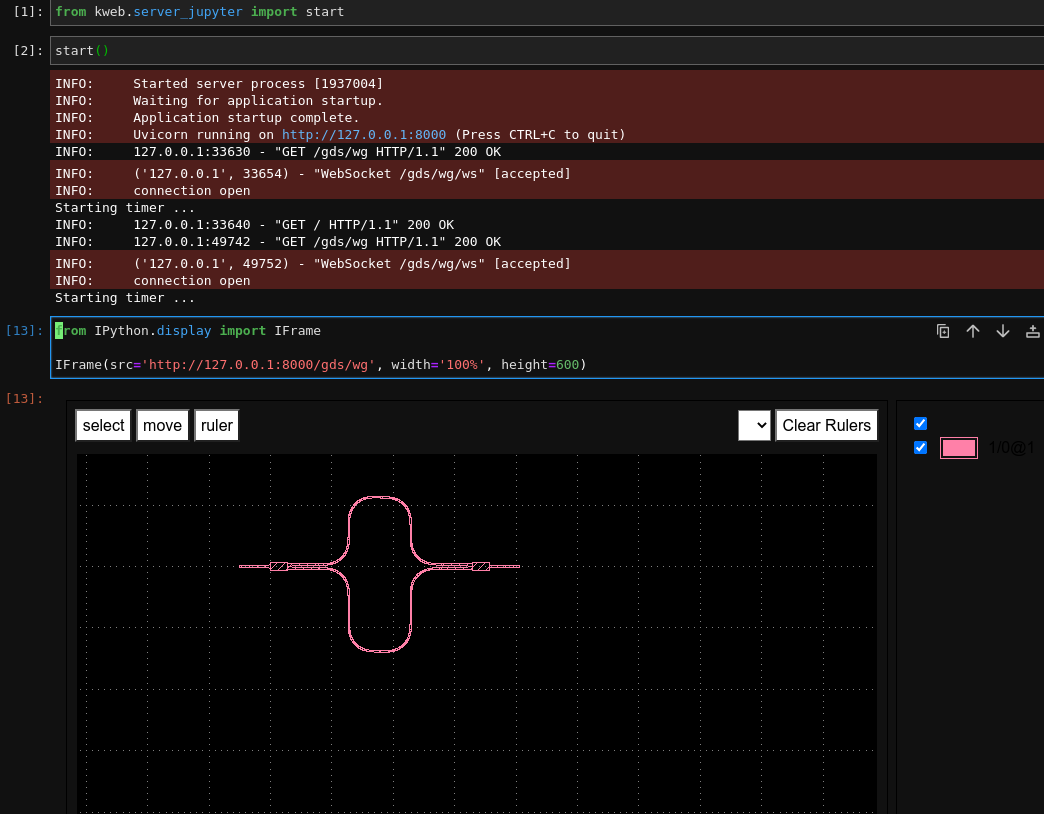Click the cell [2] prompt number
Viewport: 1044px width, 814px height.
[x=28, y=51]
